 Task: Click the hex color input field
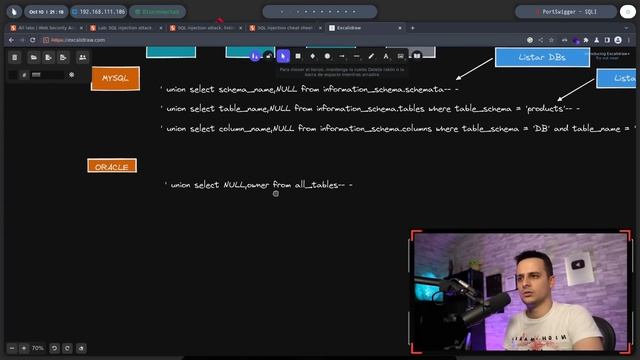[47, 75]
